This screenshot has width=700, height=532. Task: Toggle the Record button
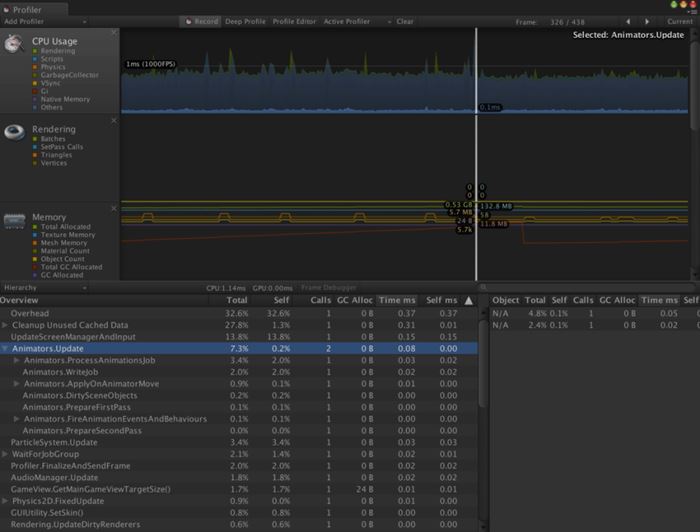[x=201, y=21]
